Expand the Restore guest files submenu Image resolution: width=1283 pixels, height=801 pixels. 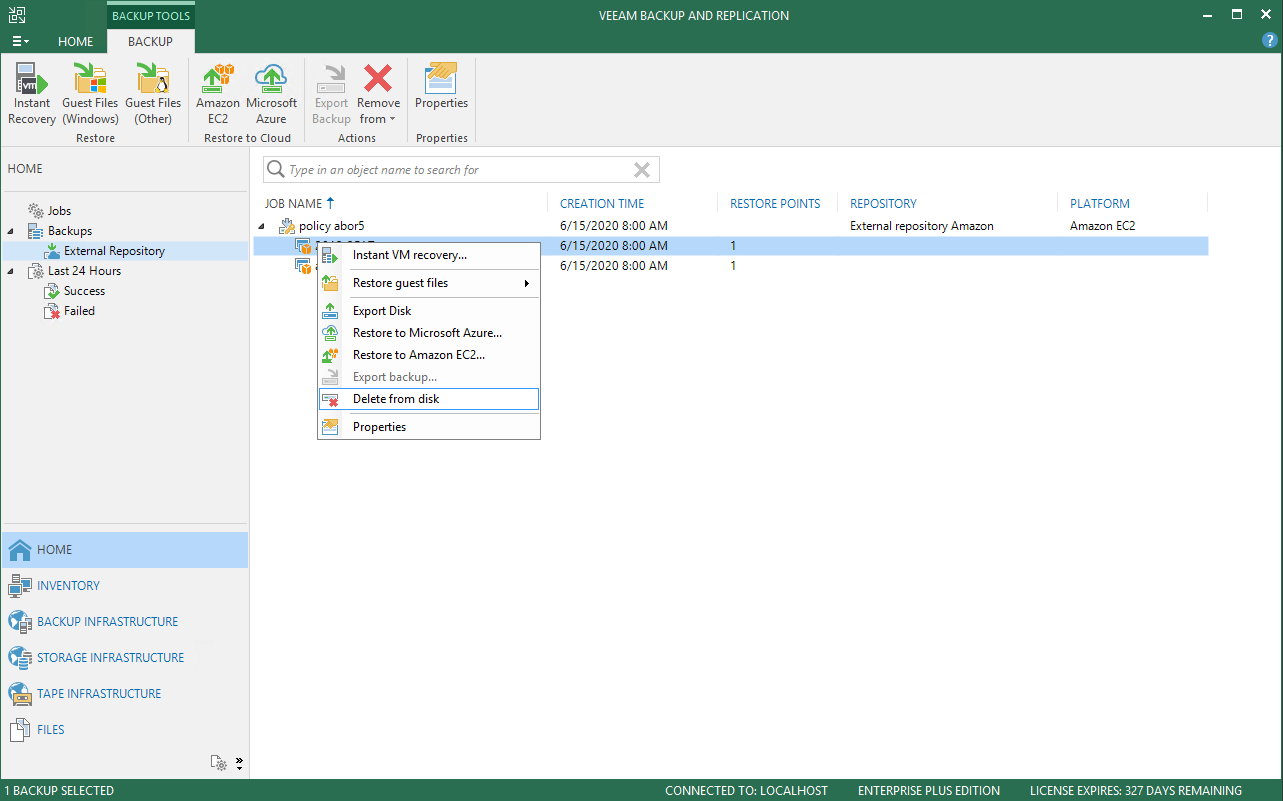pos(429,283)
